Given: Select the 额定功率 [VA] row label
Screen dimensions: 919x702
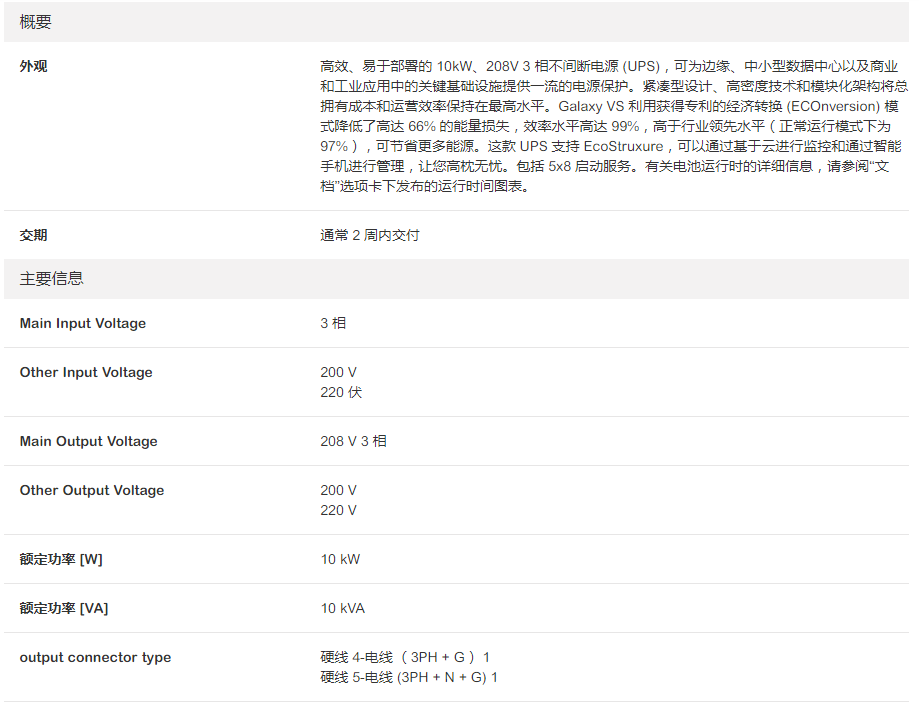Looking at the screenshot, I should [65, 609].
